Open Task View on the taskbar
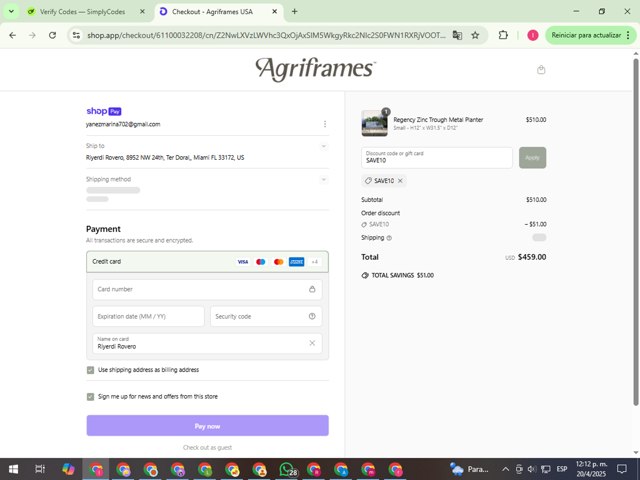Screen dimensions: 640x480 pyautogui.click(x=40, y=469)
